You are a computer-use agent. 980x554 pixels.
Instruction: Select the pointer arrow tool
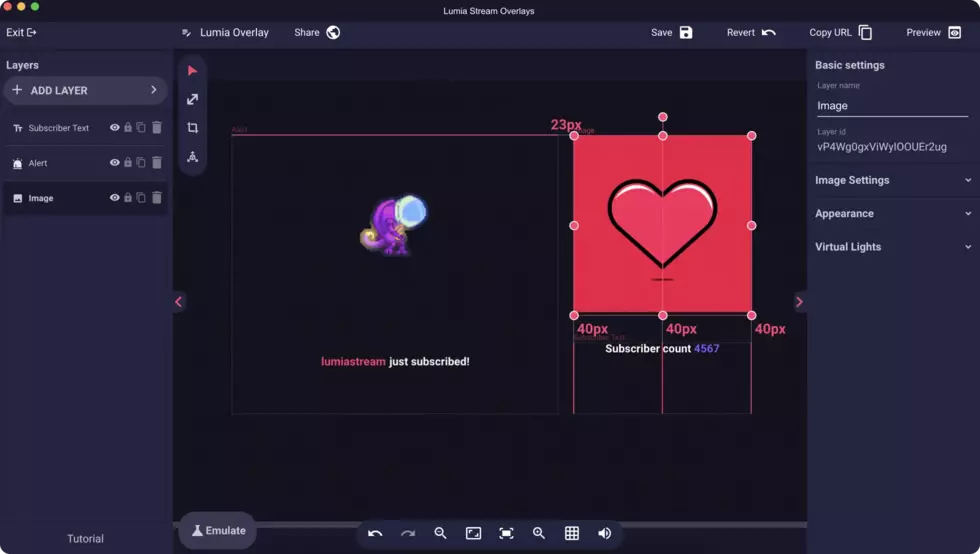(192, 71)
